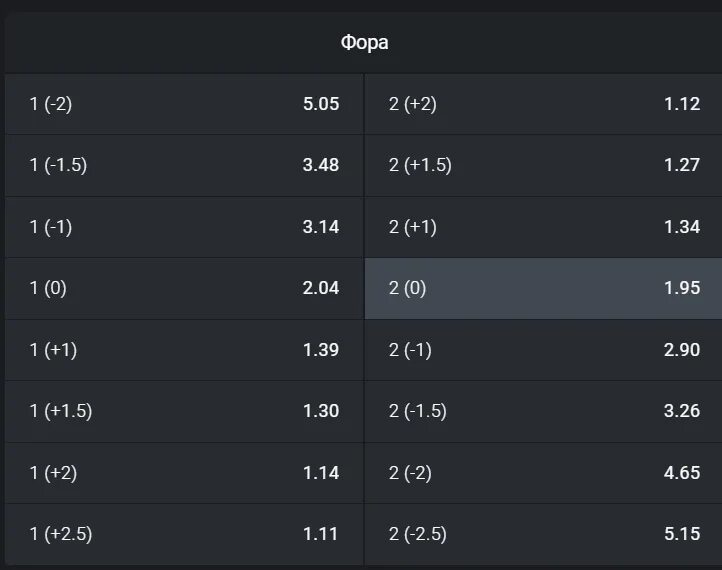This screenshot has height=570, width=722.
Task: Choose 1 (+2) odds 1.14
Action: [184, 473]
